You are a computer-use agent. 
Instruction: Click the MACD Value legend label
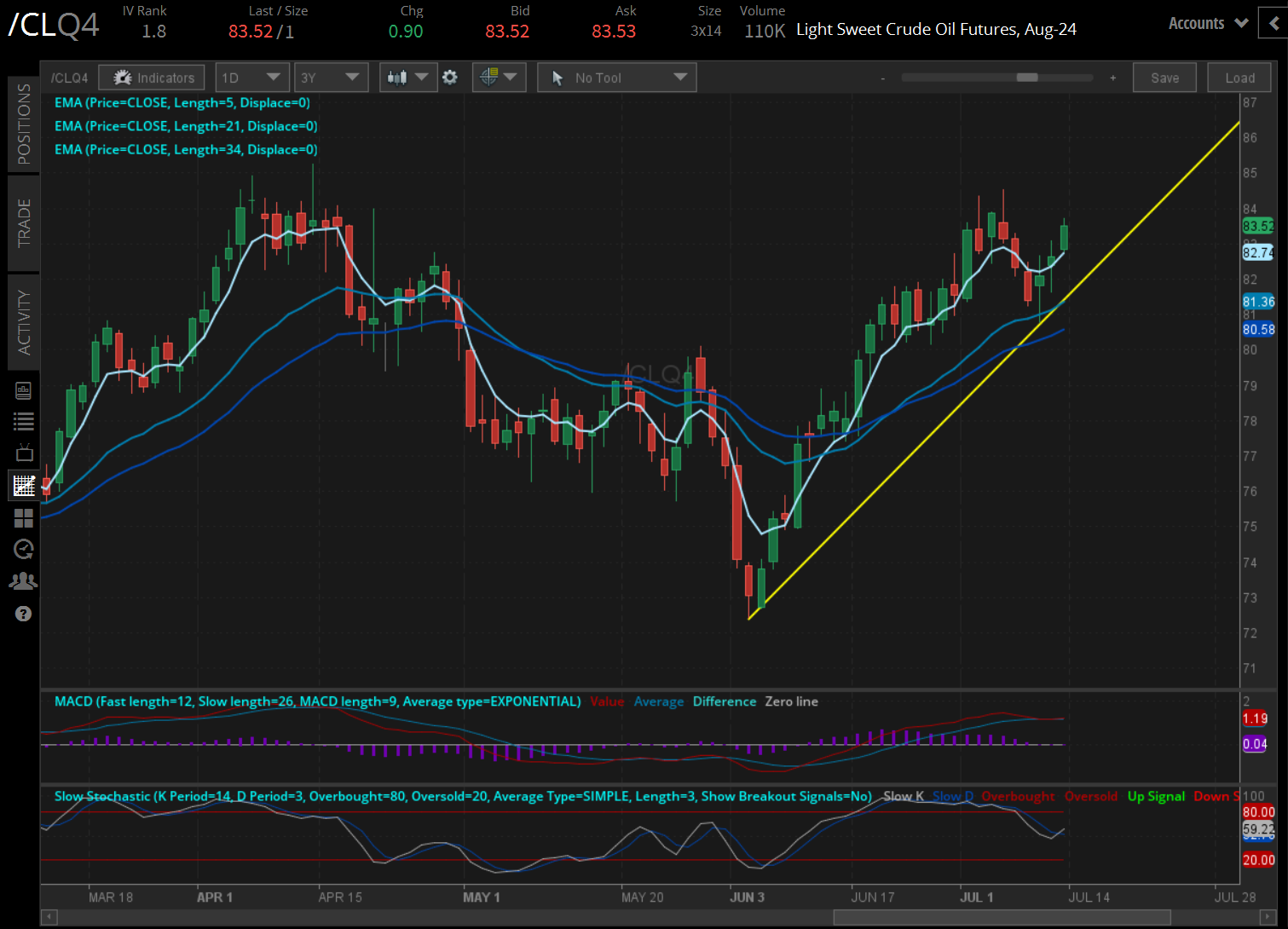(607, 701)
